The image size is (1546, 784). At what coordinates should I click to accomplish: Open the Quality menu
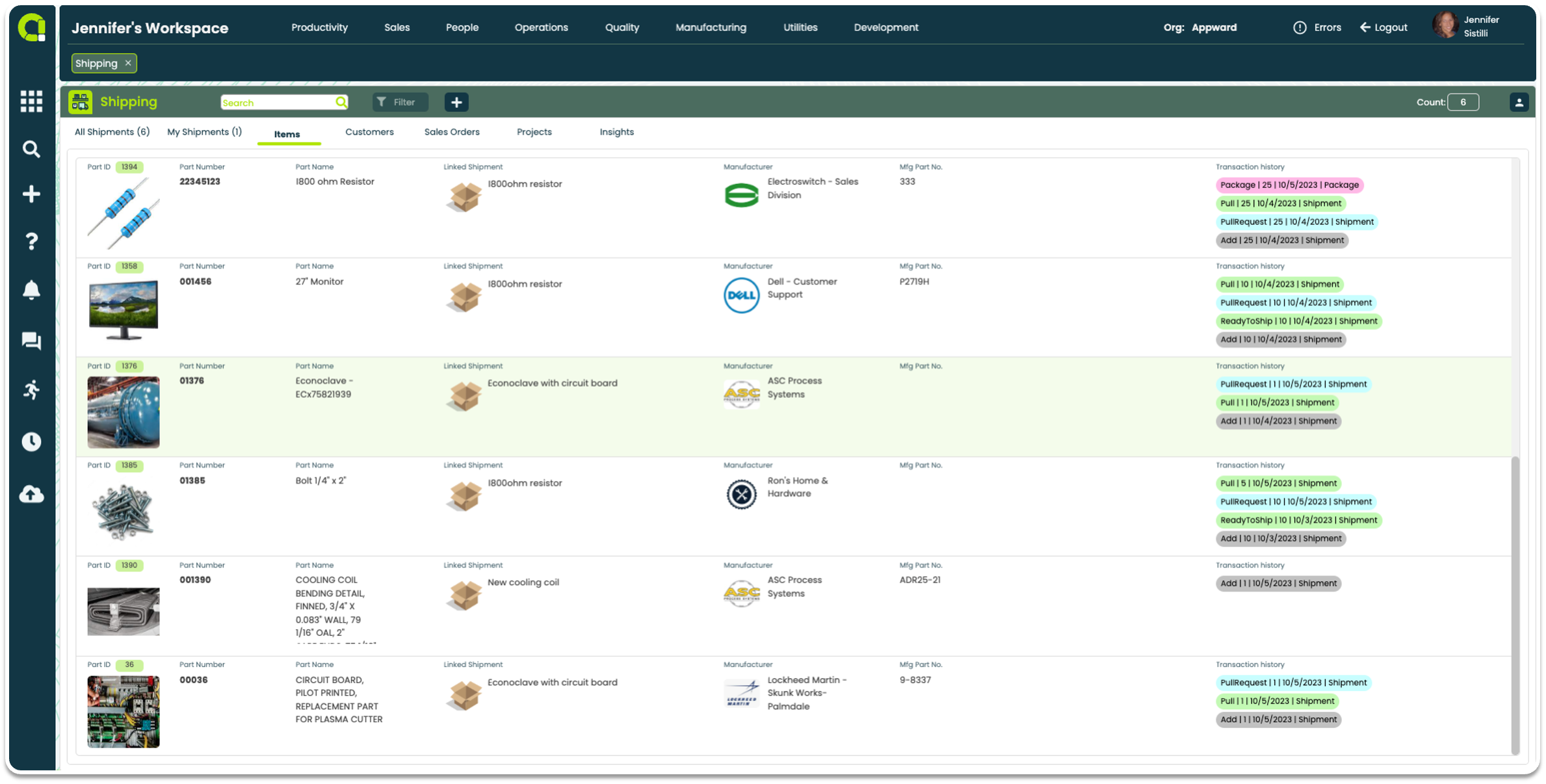pos(622,27)
